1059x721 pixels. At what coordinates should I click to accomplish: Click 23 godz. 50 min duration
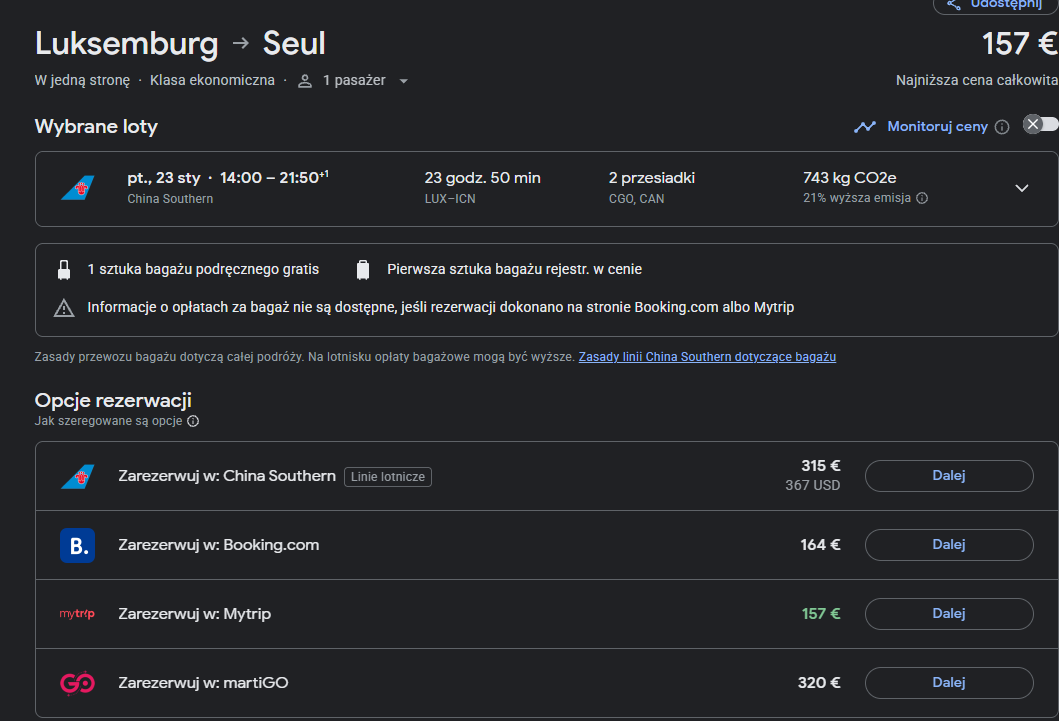(482, 178)
